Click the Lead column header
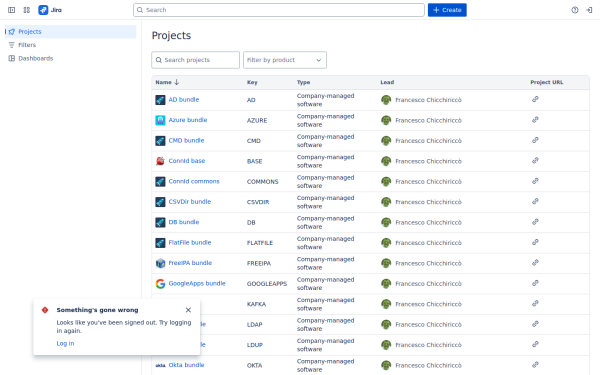Viewport: 600px width, 375px height. 387,82
